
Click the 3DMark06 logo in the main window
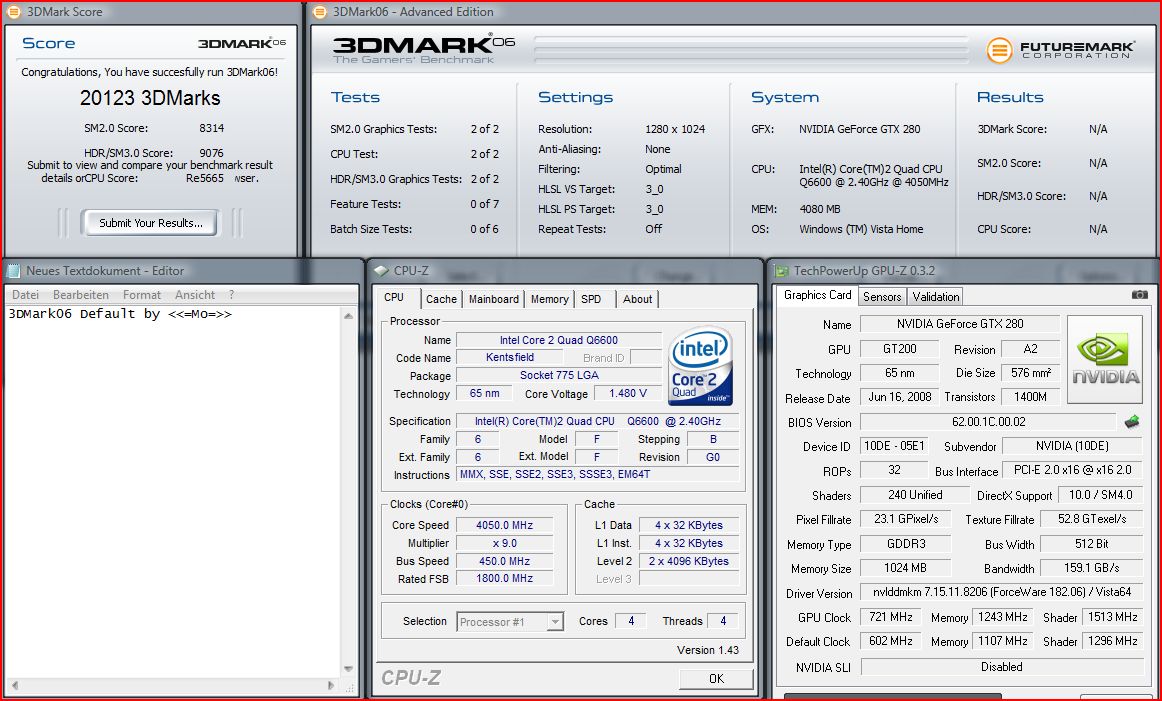point(423,50)
